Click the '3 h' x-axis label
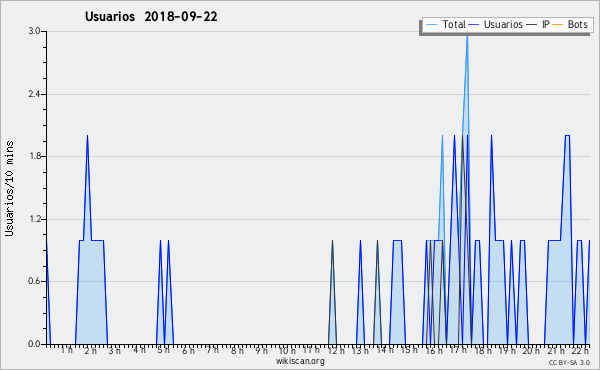 [114, 350]
